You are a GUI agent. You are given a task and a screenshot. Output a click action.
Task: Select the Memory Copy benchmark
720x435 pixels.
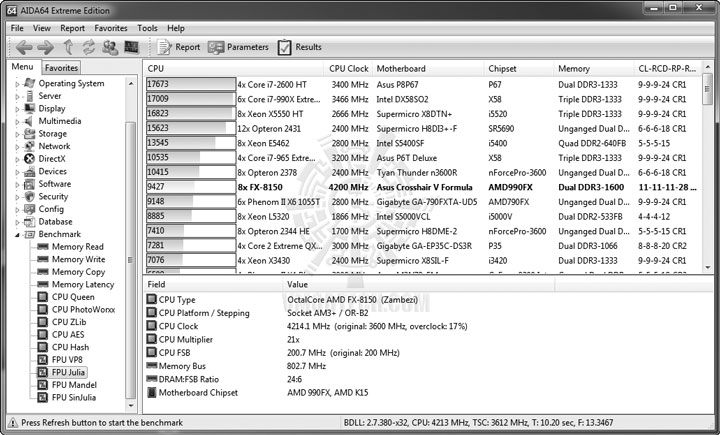coord(79,272)
